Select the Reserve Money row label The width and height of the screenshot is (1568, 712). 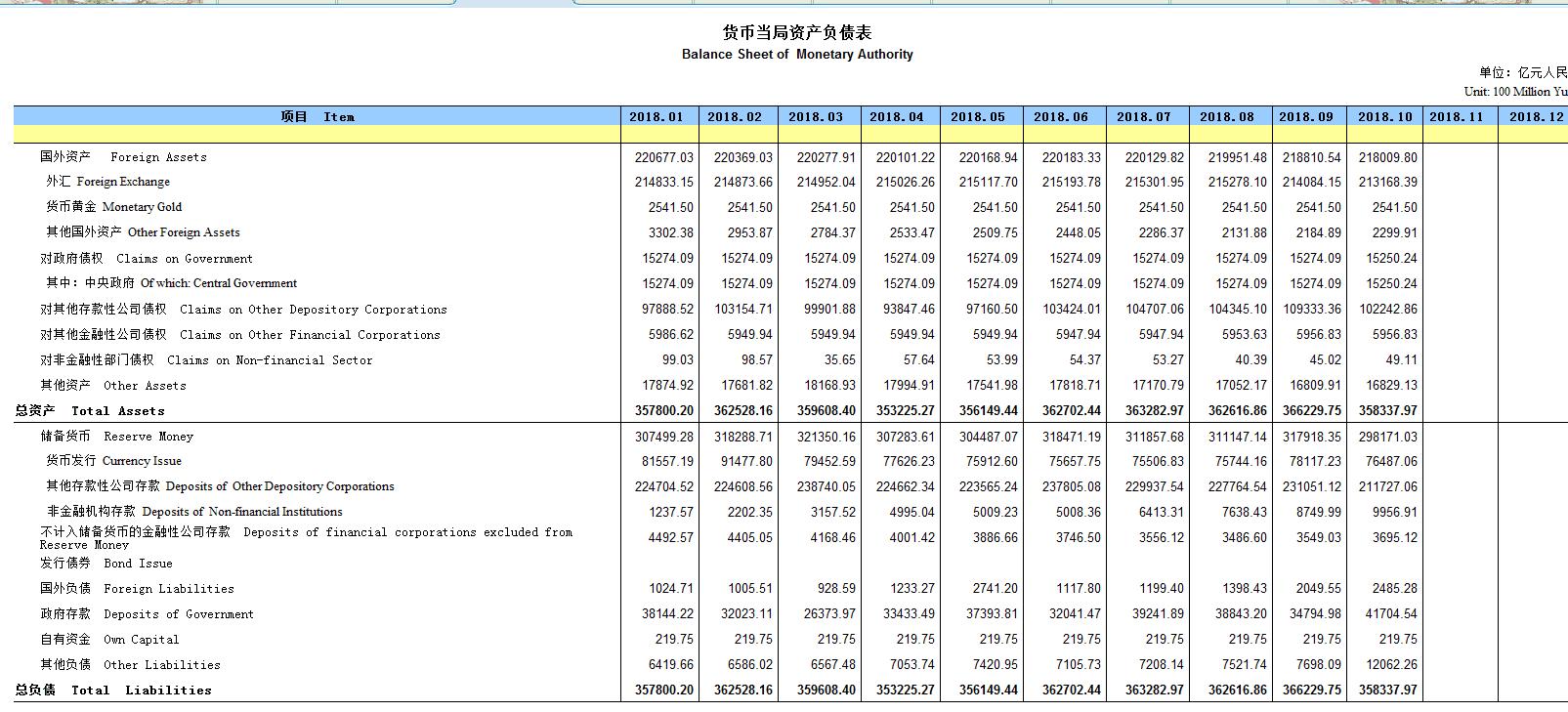116,437
